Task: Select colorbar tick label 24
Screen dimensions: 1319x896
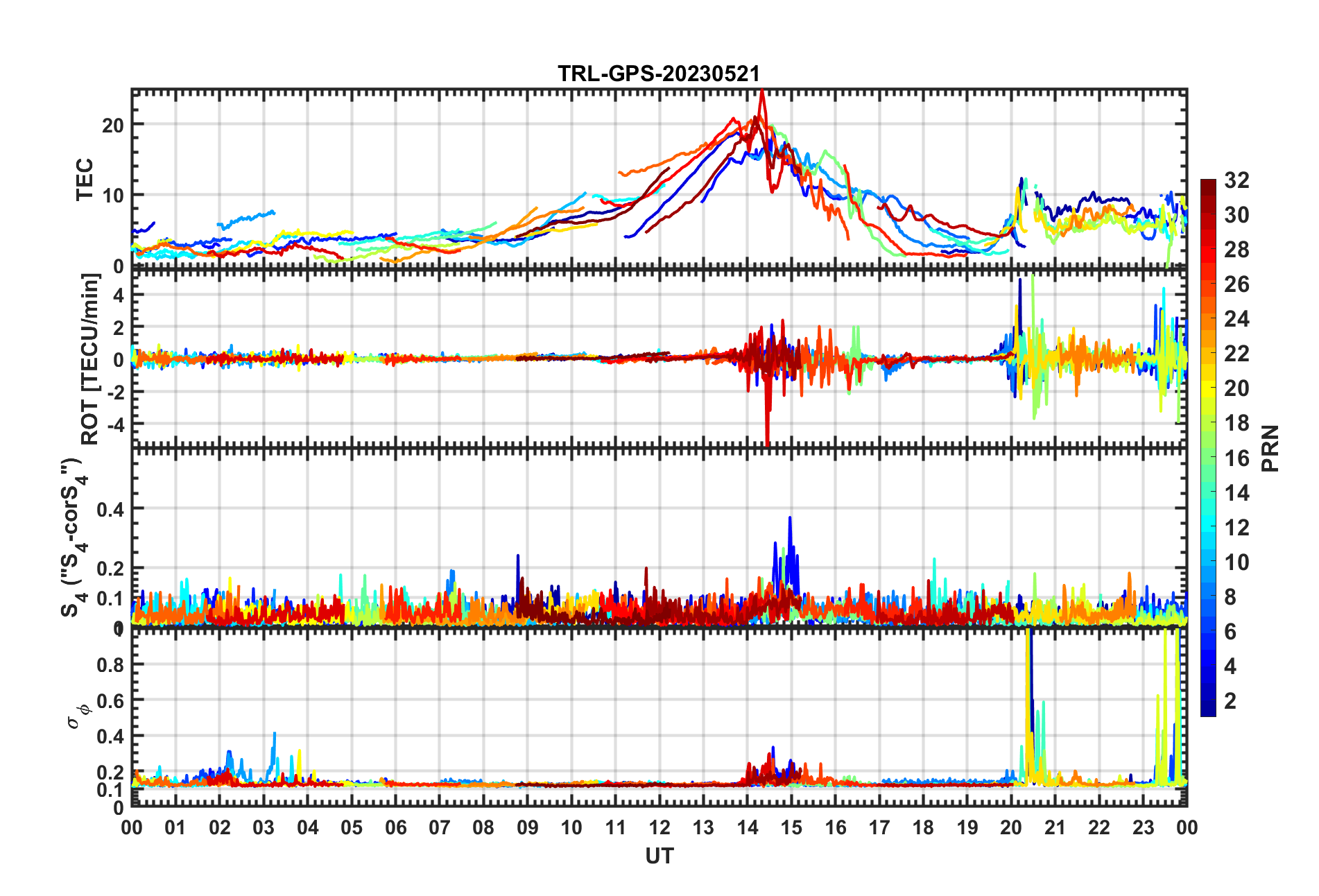Action: tap(1236, 319)
